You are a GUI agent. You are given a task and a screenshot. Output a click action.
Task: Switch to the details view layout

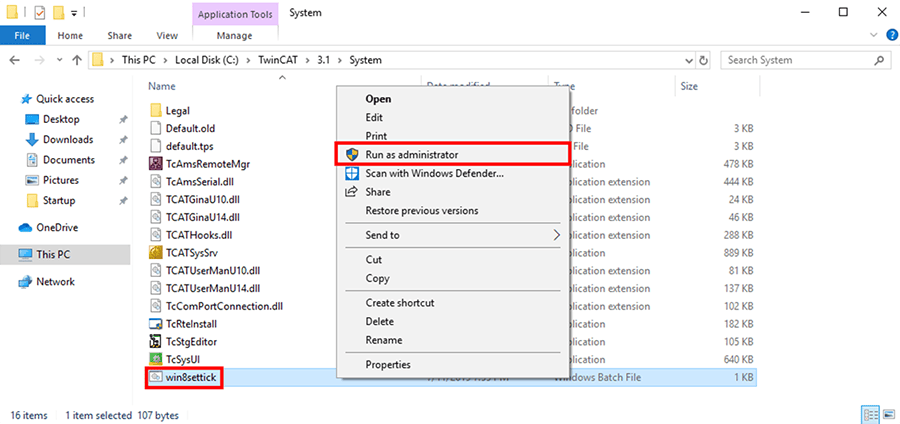point(870,415)
